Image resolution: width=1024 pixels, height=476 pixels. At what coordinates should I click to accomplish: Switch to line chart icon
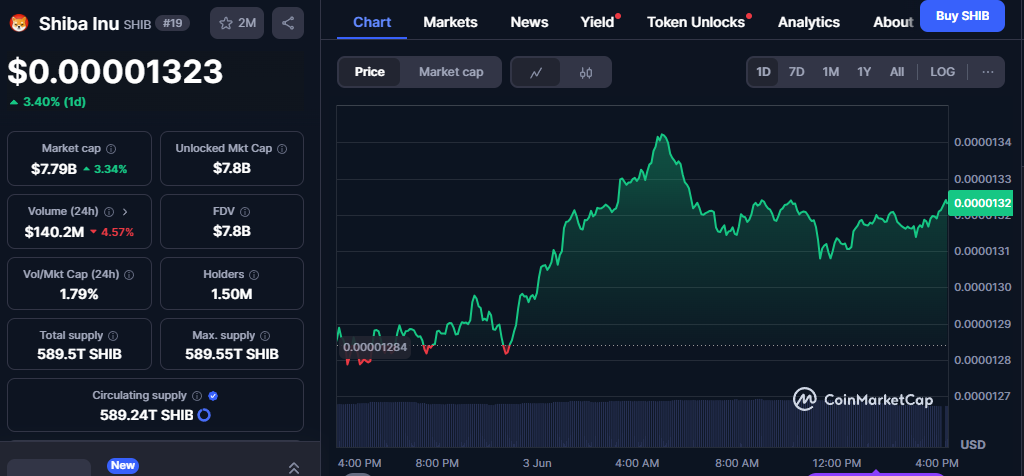pyautogui.click(x=536, y=72)
